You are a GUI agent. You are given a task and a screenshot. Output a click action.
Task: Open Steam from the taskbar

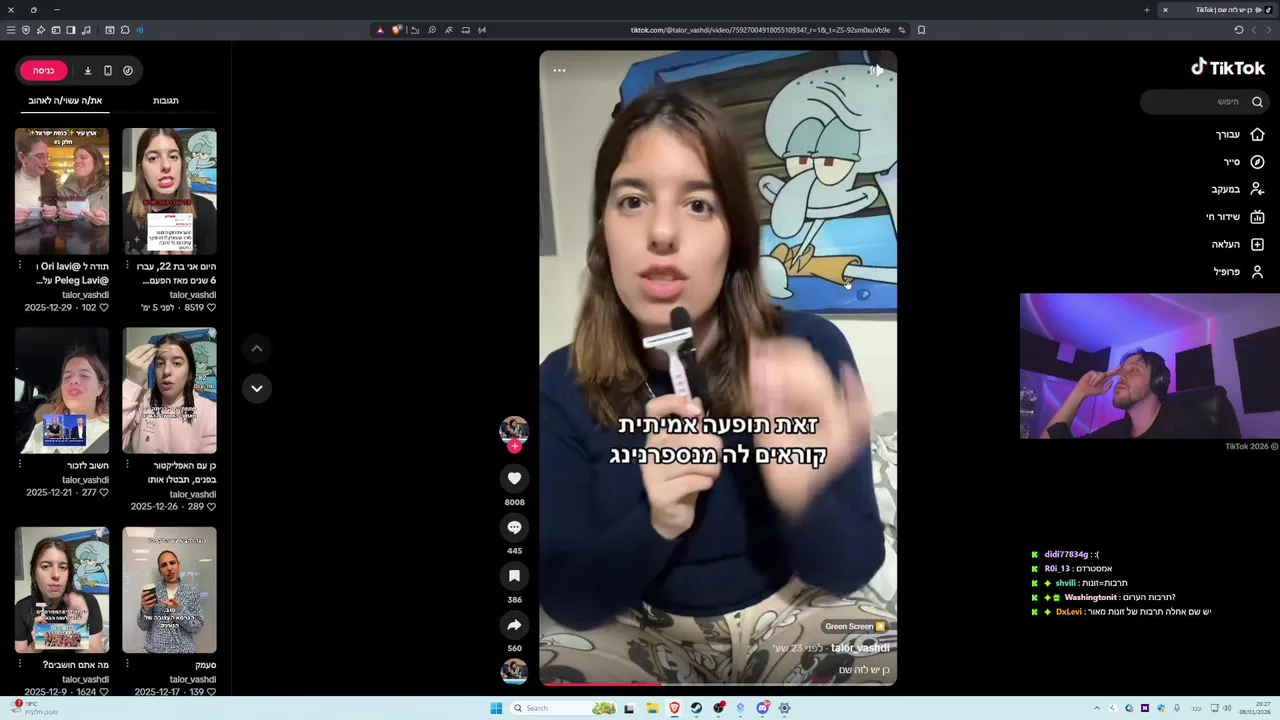(696, 708)
